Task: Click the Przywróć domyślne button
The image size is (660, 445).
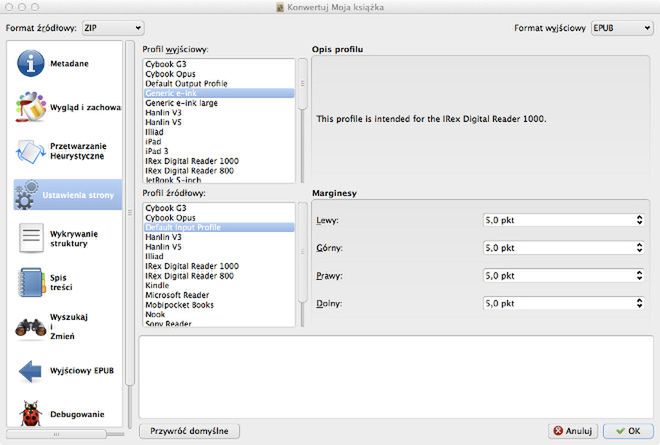Action: 189,431
